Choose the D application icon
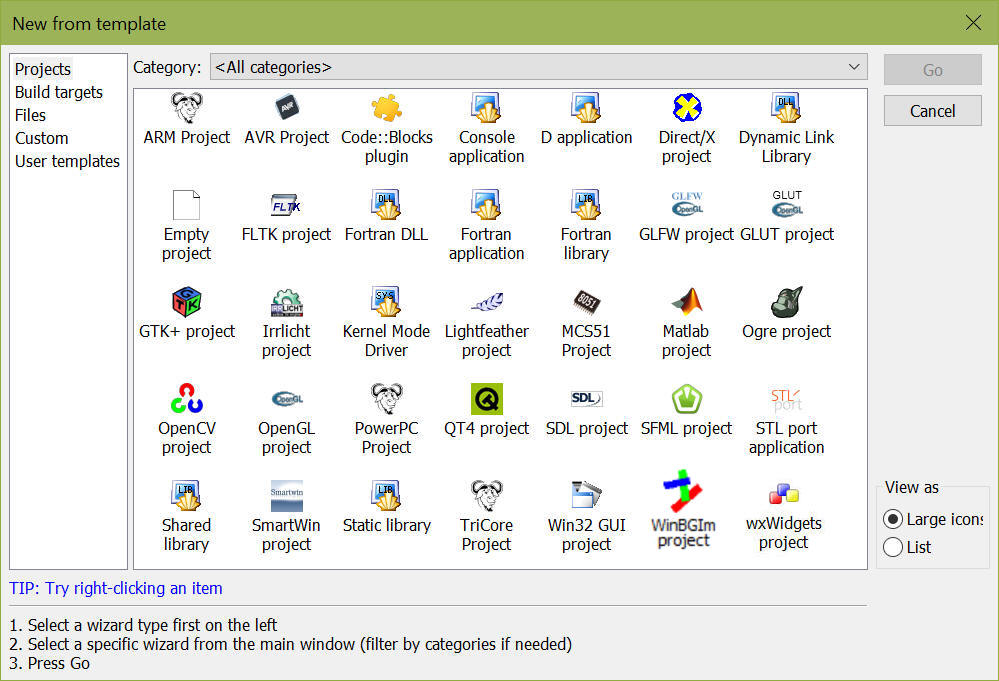The width and height of the screenshot is (999, 681). [586, 108]
